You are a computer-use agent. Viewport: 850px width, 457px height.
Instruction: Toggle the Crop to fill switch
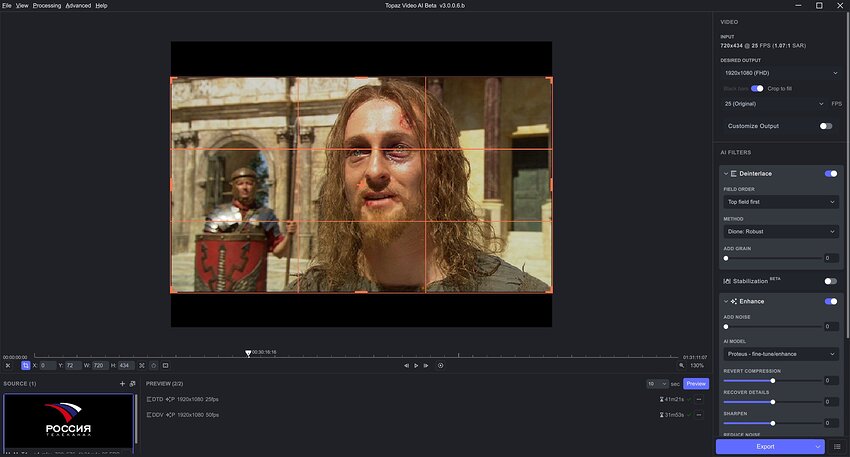757,88
